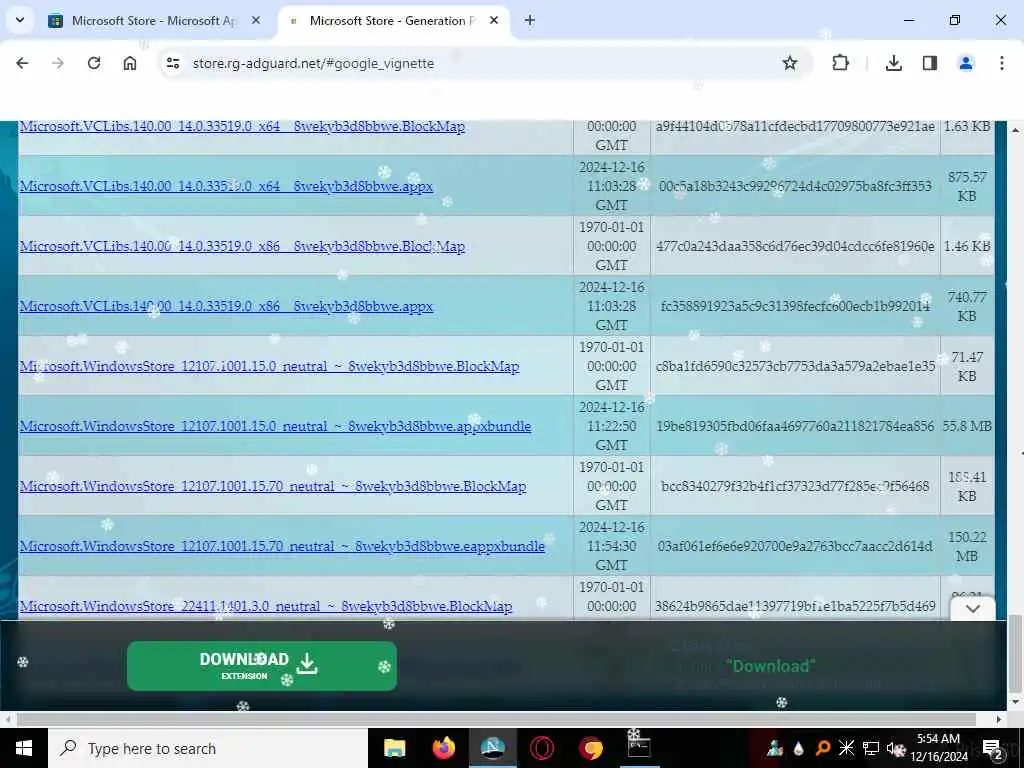This screenshot has height=768, width=1024.
Task: Open the command prompt taskbar icon
Action: 639,748
